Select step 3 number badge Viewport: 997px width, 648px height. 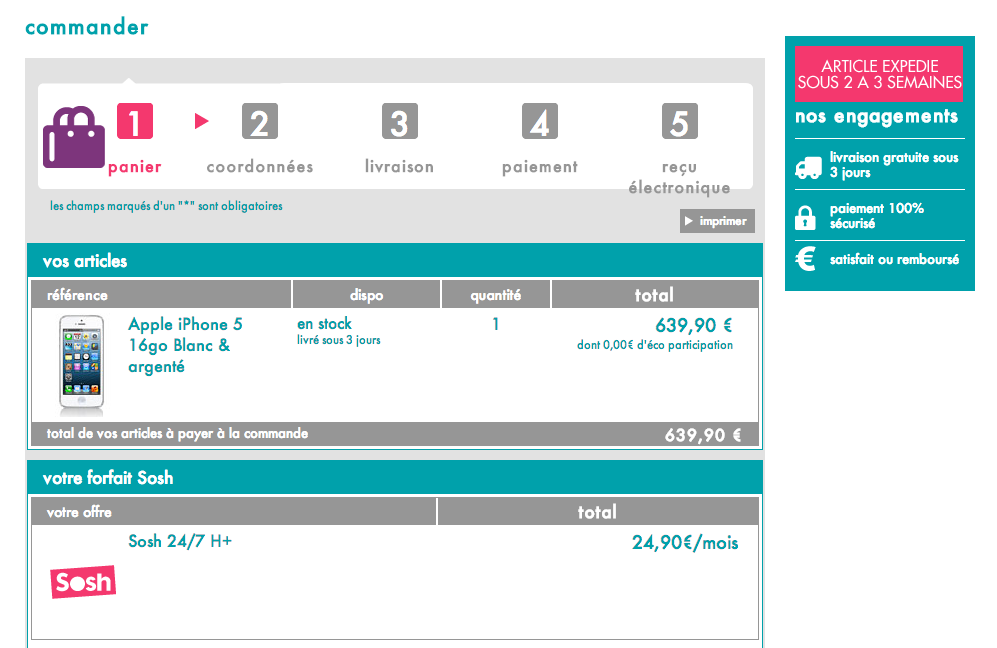399,121
